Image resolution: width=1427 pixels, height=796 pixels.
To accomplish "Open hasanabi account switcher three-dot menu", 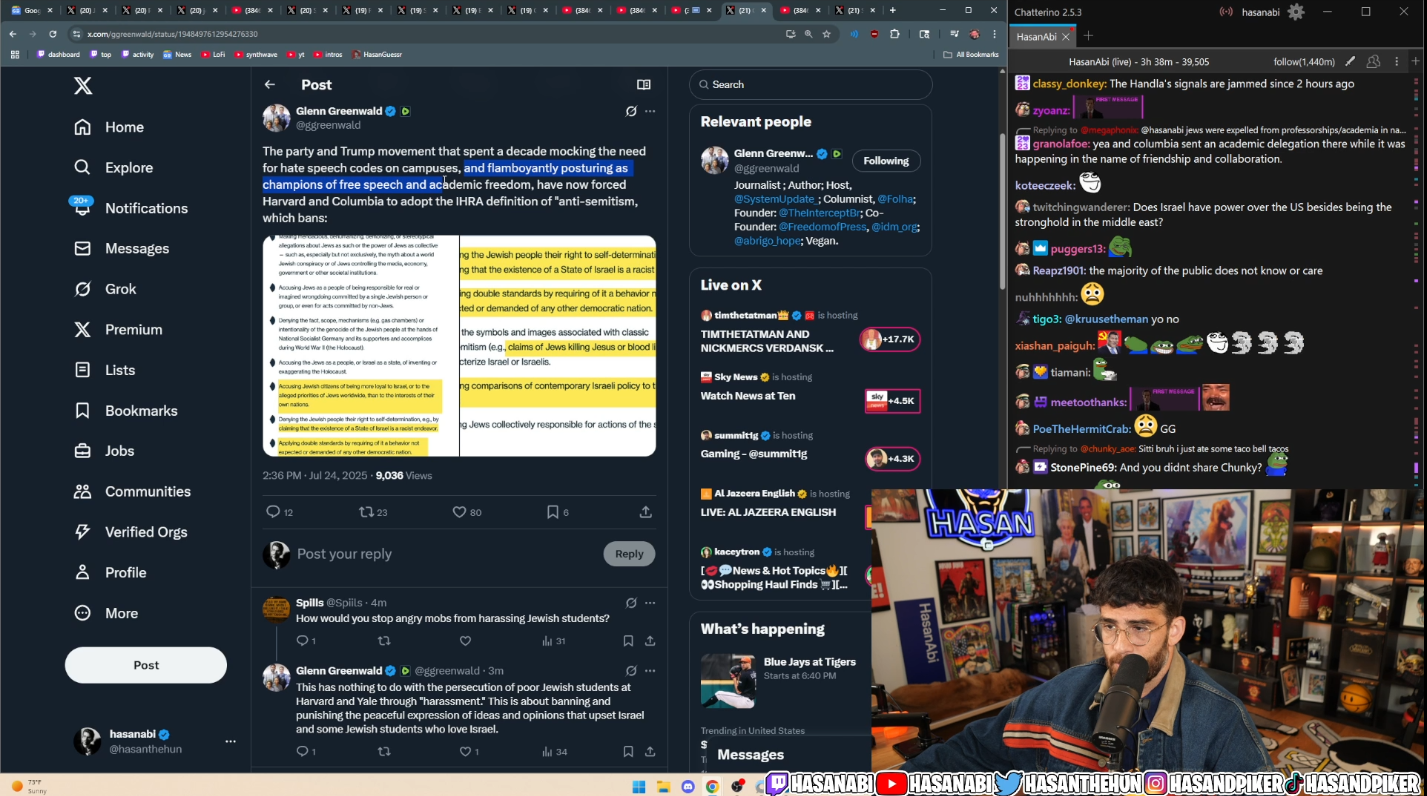I will (230, 741).
